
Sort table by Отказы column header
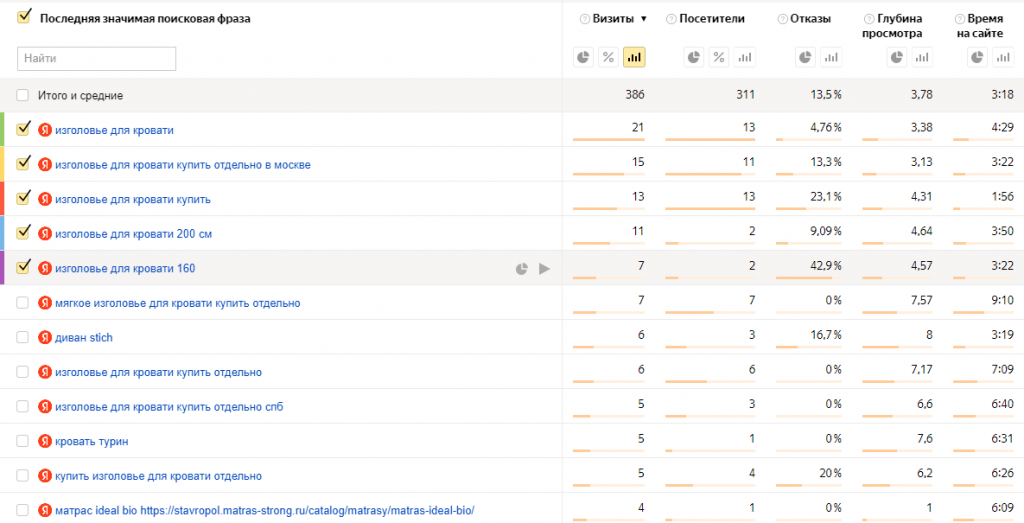[810, 19]
